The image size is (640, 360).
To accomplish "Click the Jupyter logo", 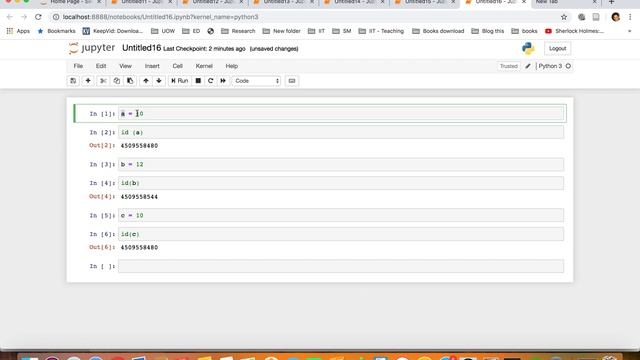I will click(x=92, y=48).
